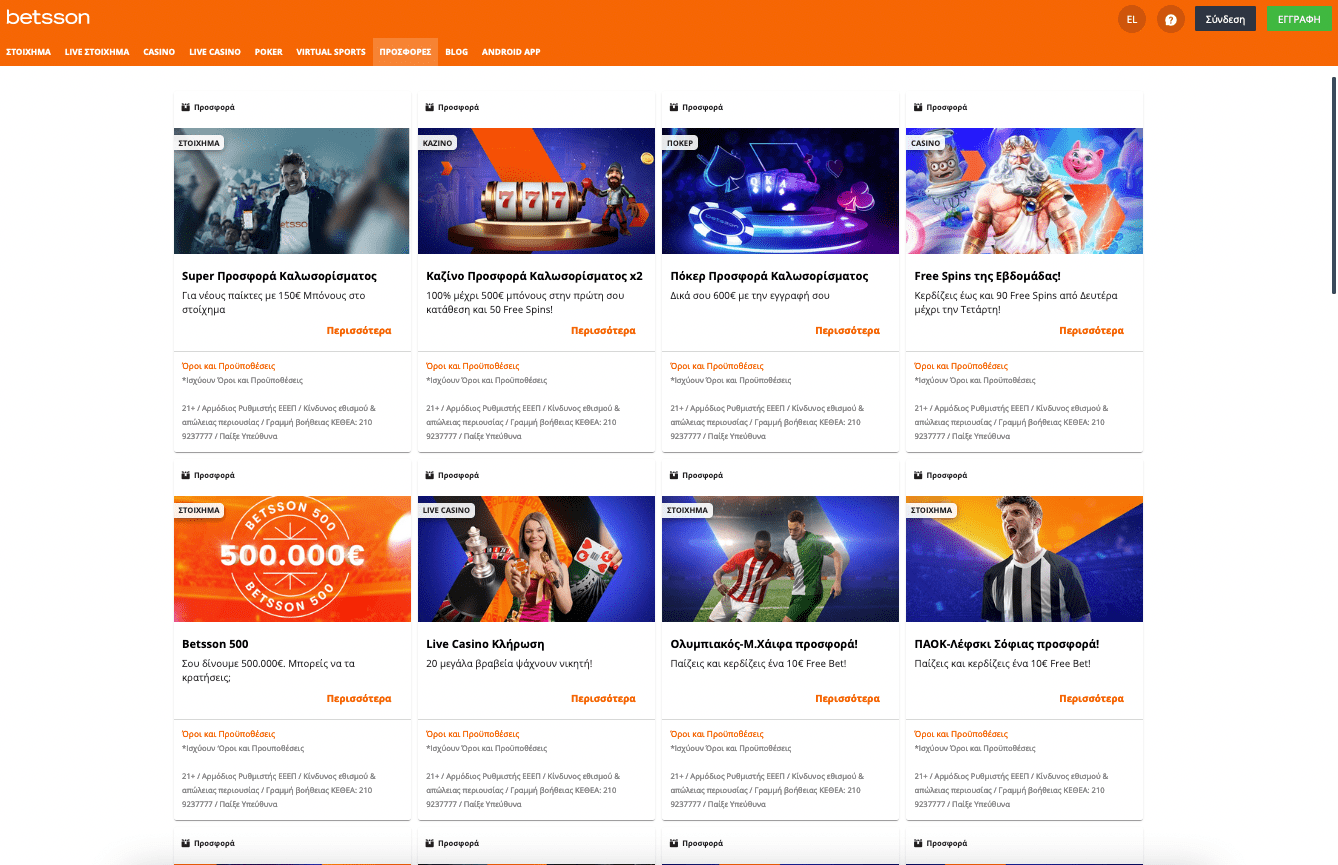Click the Free Spins της Εβδομάδας! title
This screenshot has height=865, width=1338.
click(987, 276)
